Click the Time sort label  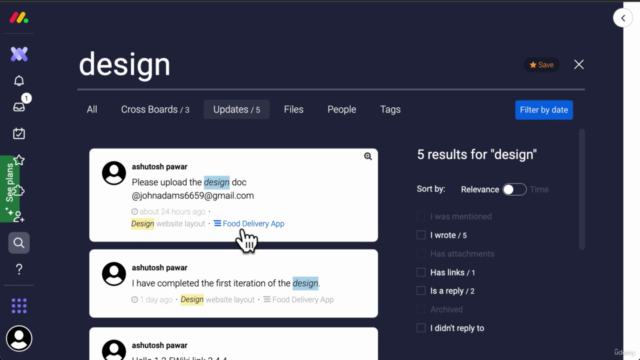pos(539,189)
